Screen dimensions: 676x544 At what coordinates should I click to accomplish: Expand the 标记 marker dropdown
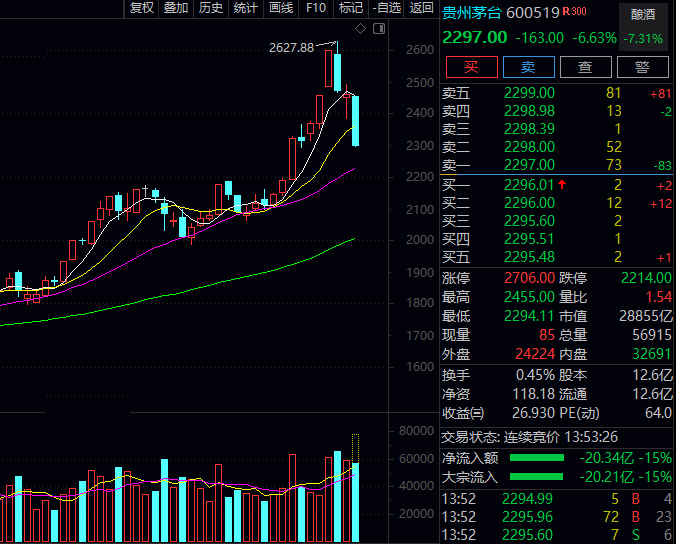coord(350,8)
